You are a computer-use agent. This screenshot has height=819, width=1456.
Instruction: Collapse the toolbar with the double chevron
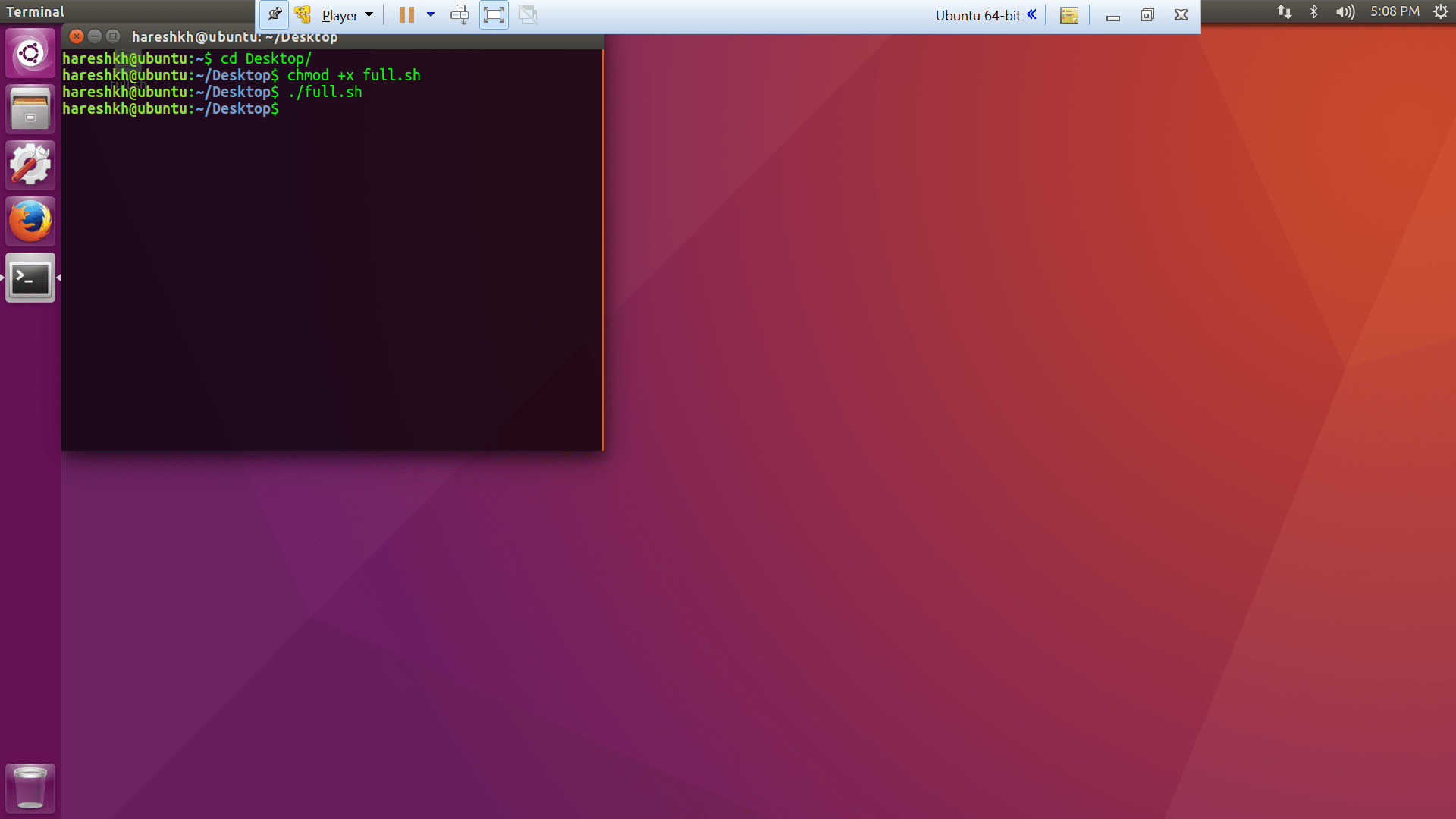pos(1031,14)
